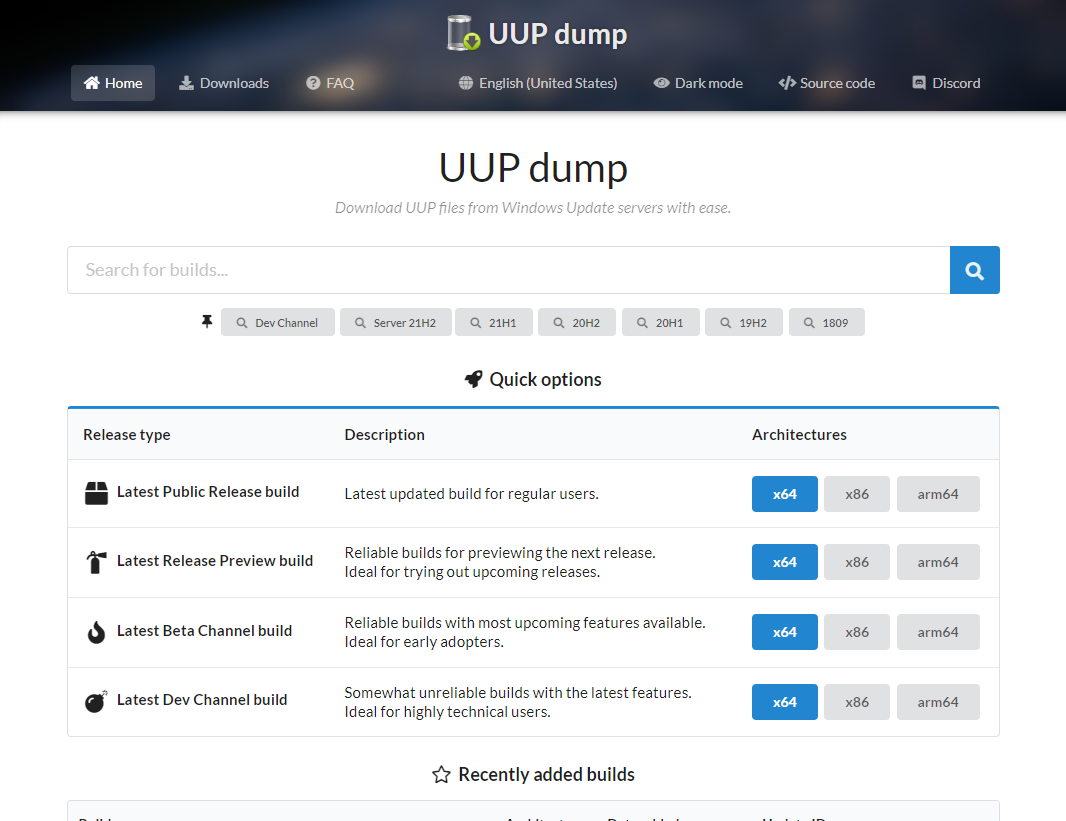Select the 20H1 quick search chip
Viewport: 1066px width, 821px height.
660,322
